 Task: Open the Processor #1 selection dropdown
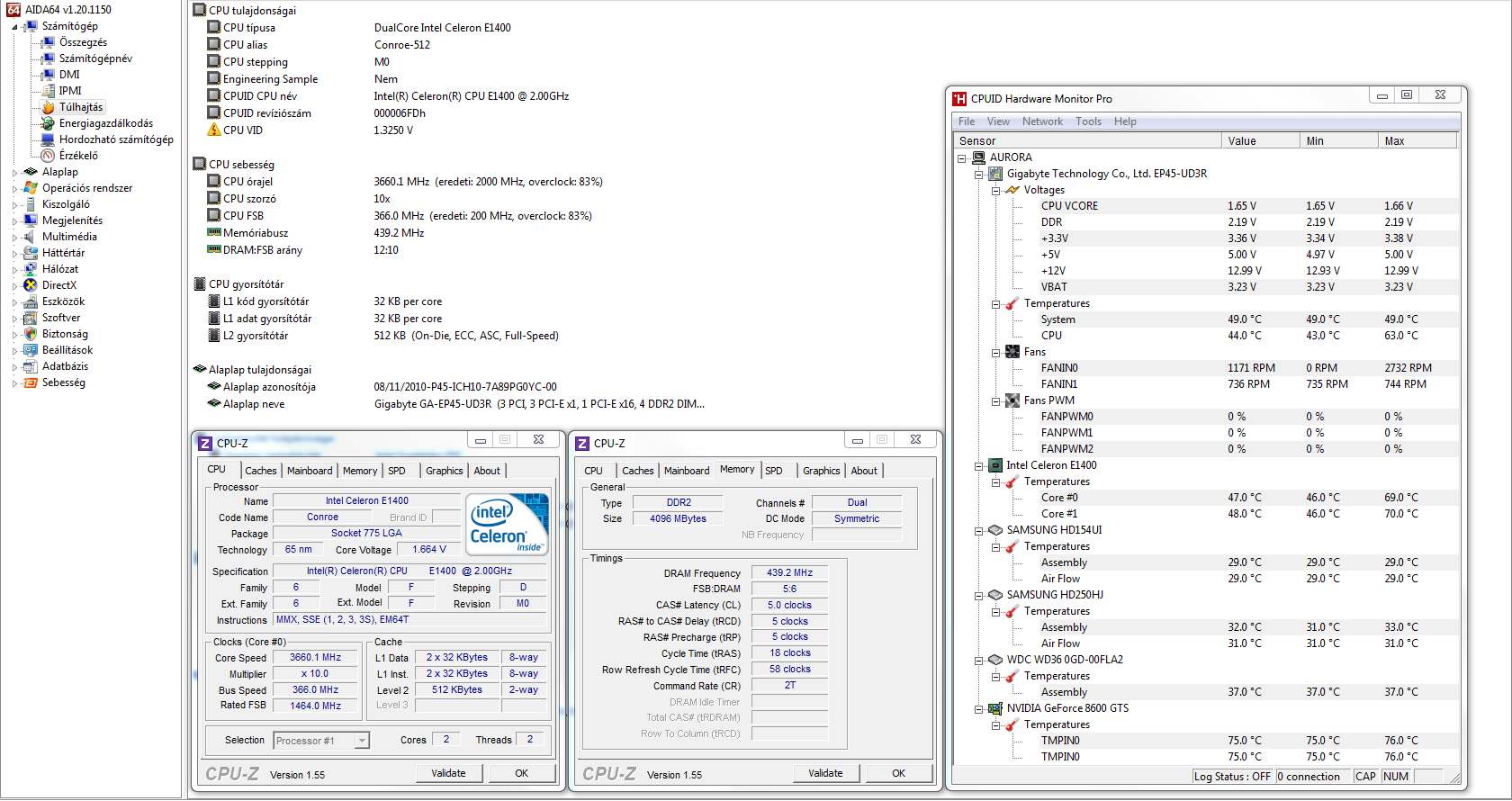click(x=362, y=741)
